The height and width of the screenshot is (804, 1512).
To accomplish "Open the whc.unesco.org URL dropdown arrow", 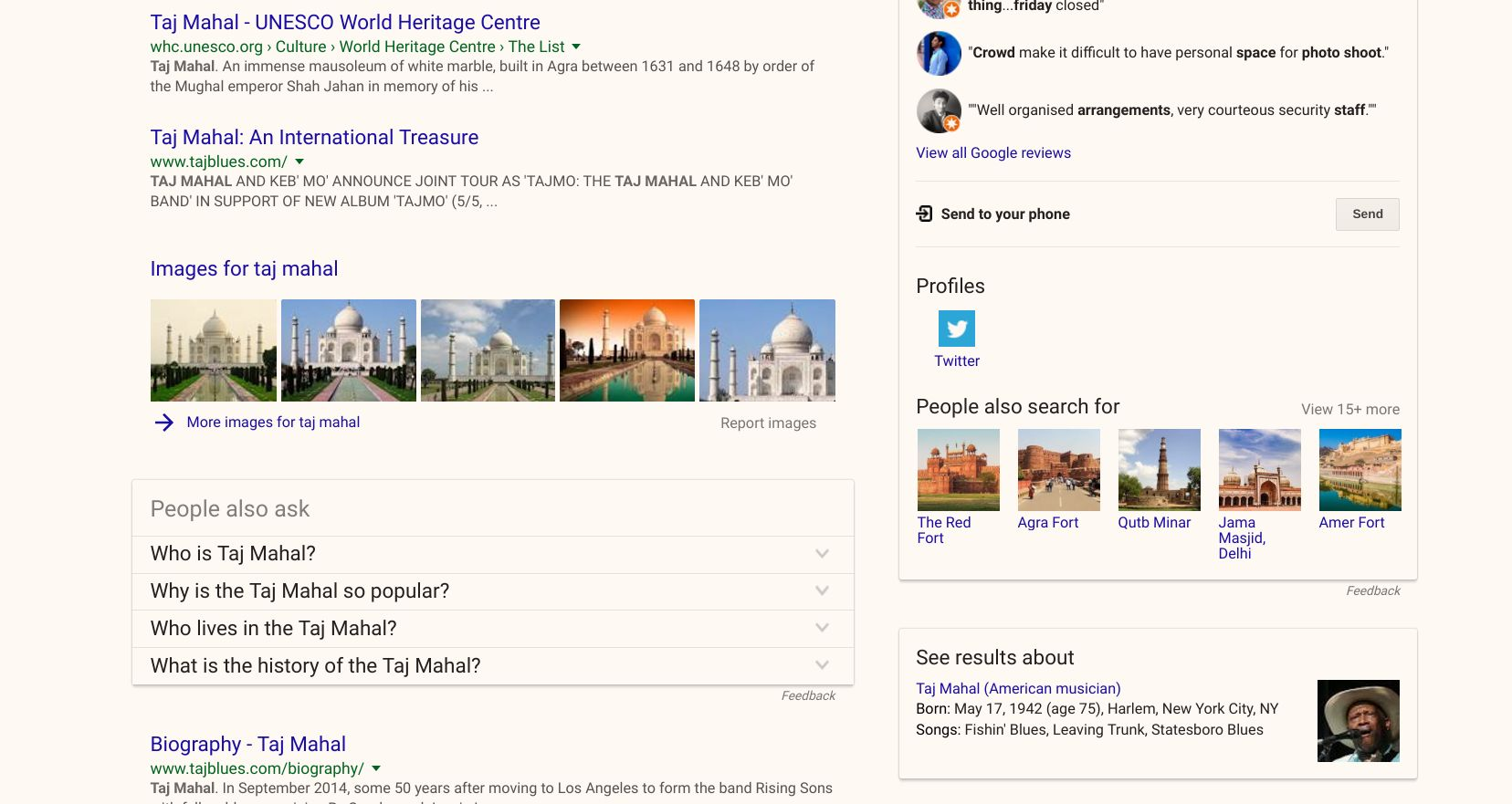I will [x=576, y=47].
